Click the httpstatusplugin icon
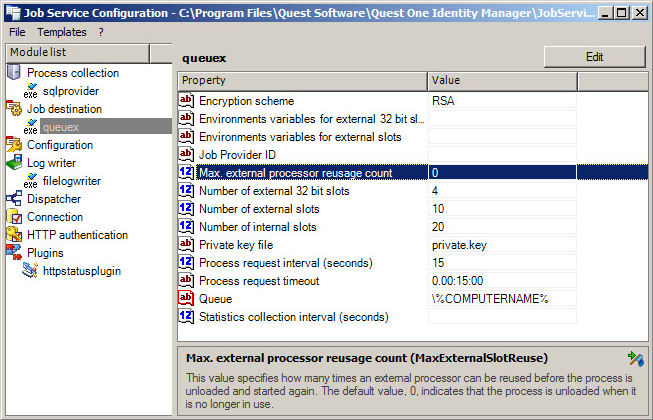This screenshot has height=420, width=653. click(30, 271)
